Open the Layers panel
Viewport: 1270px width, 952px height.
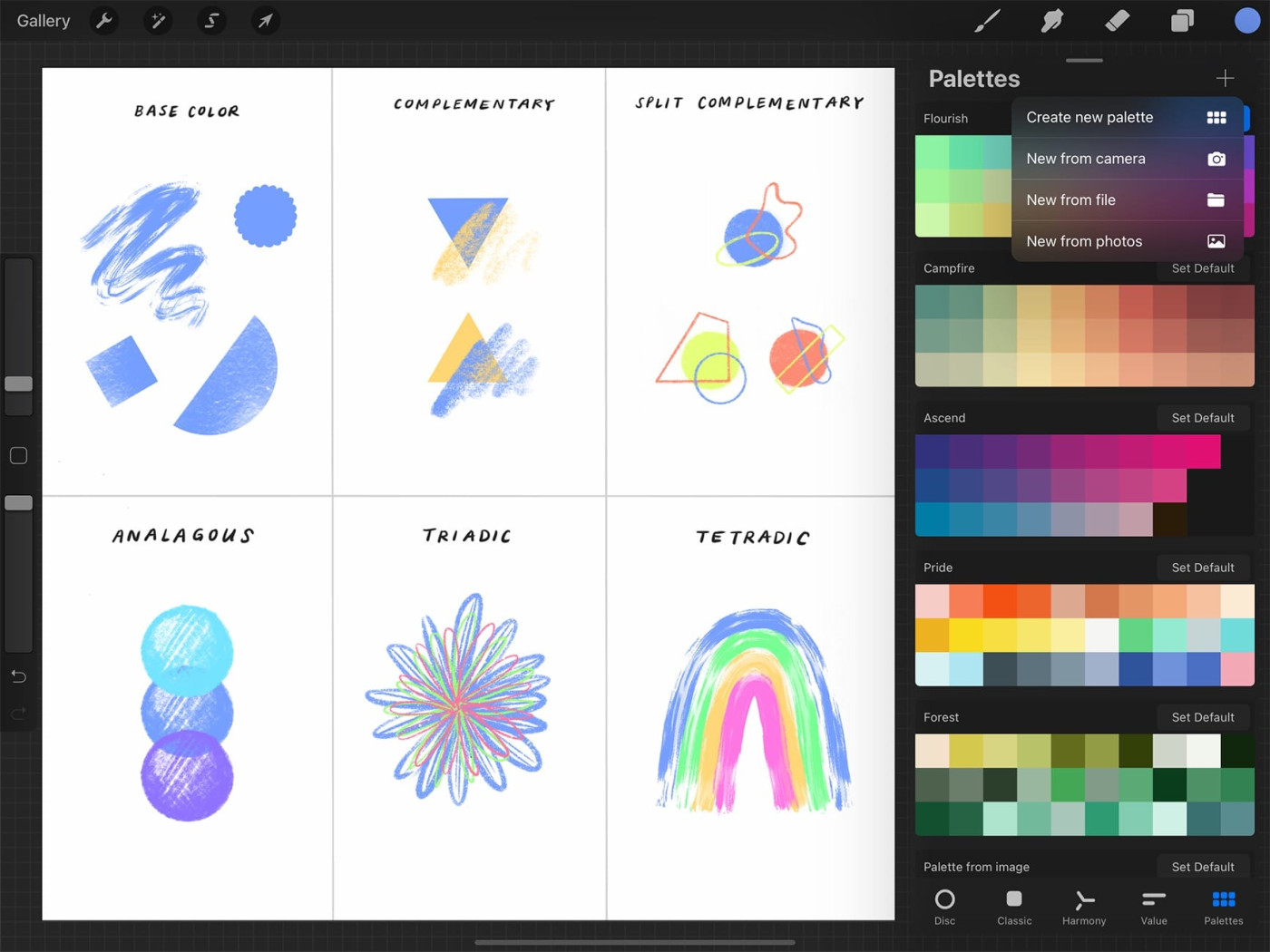click(x=1182, y=20)
